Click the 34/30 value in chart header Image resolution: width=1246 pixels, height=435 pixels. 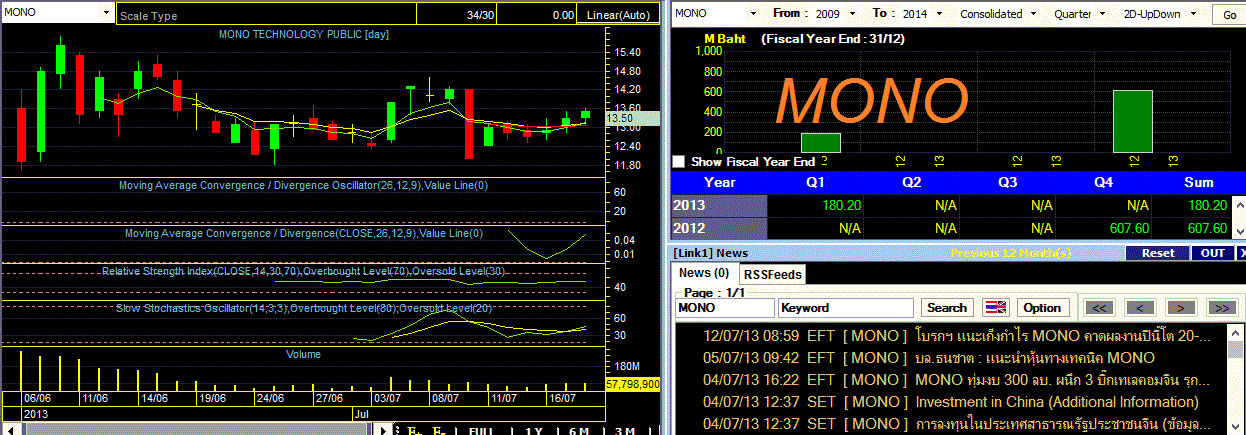[480, 15]
